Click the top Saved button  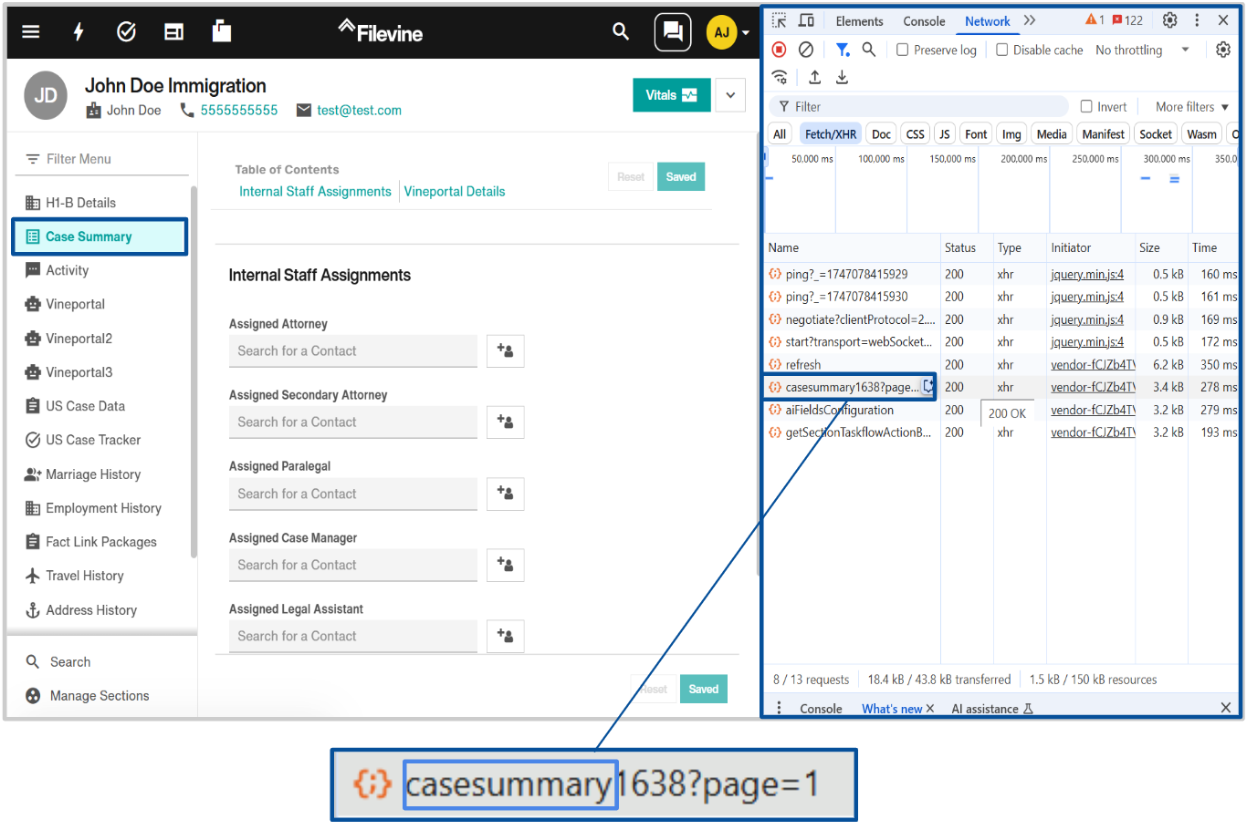681,177
